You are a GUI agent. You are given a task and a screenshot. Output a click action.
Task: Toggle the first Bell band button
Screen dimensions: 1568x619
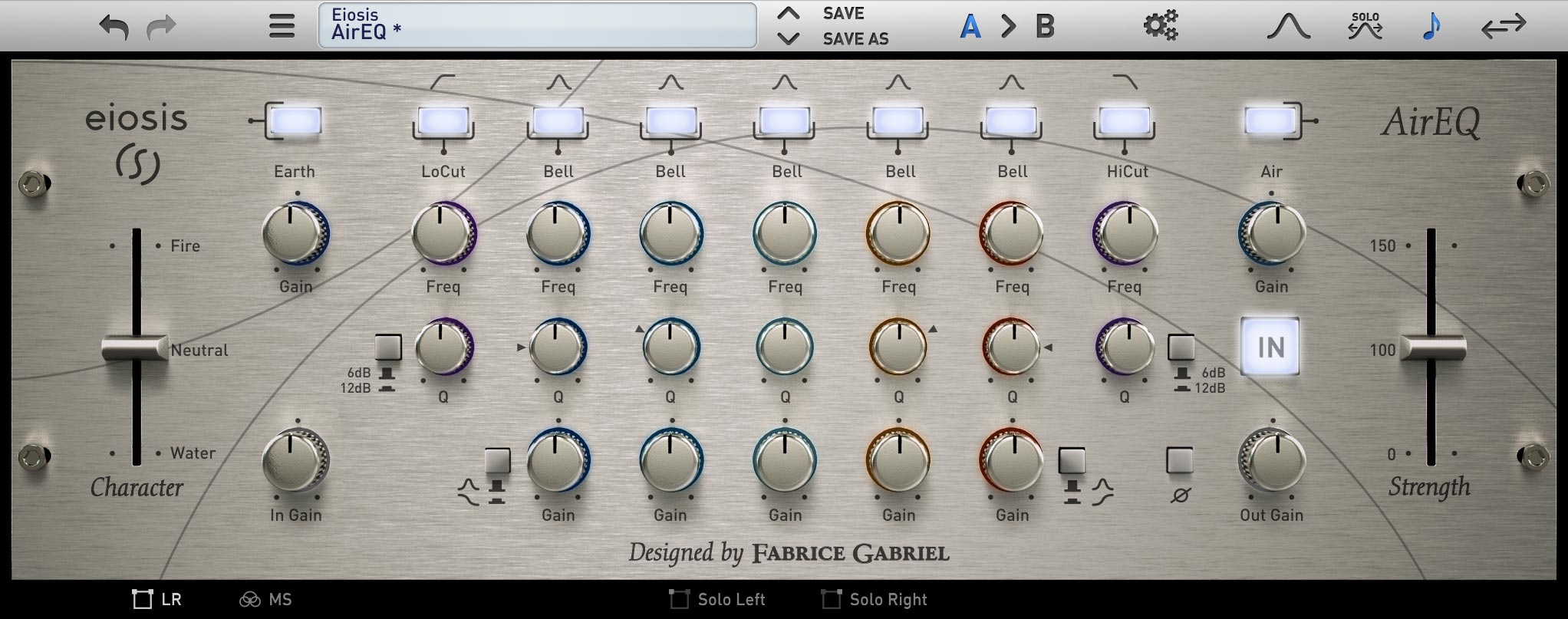558,120
